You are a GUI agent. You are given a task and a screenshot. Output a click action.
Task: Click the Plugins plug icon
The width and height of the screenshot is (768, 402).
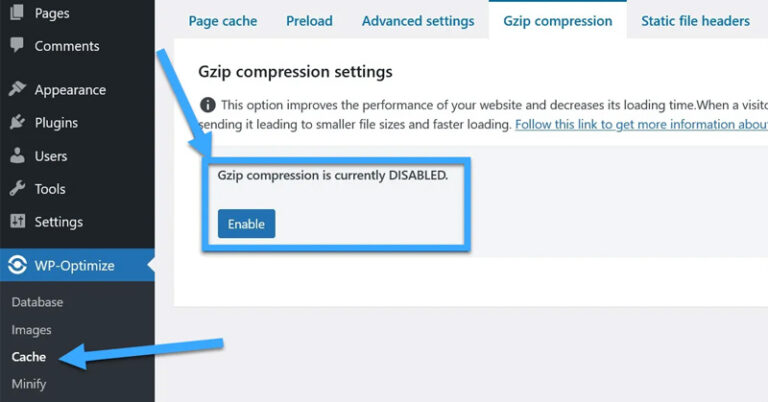[17, 123]
